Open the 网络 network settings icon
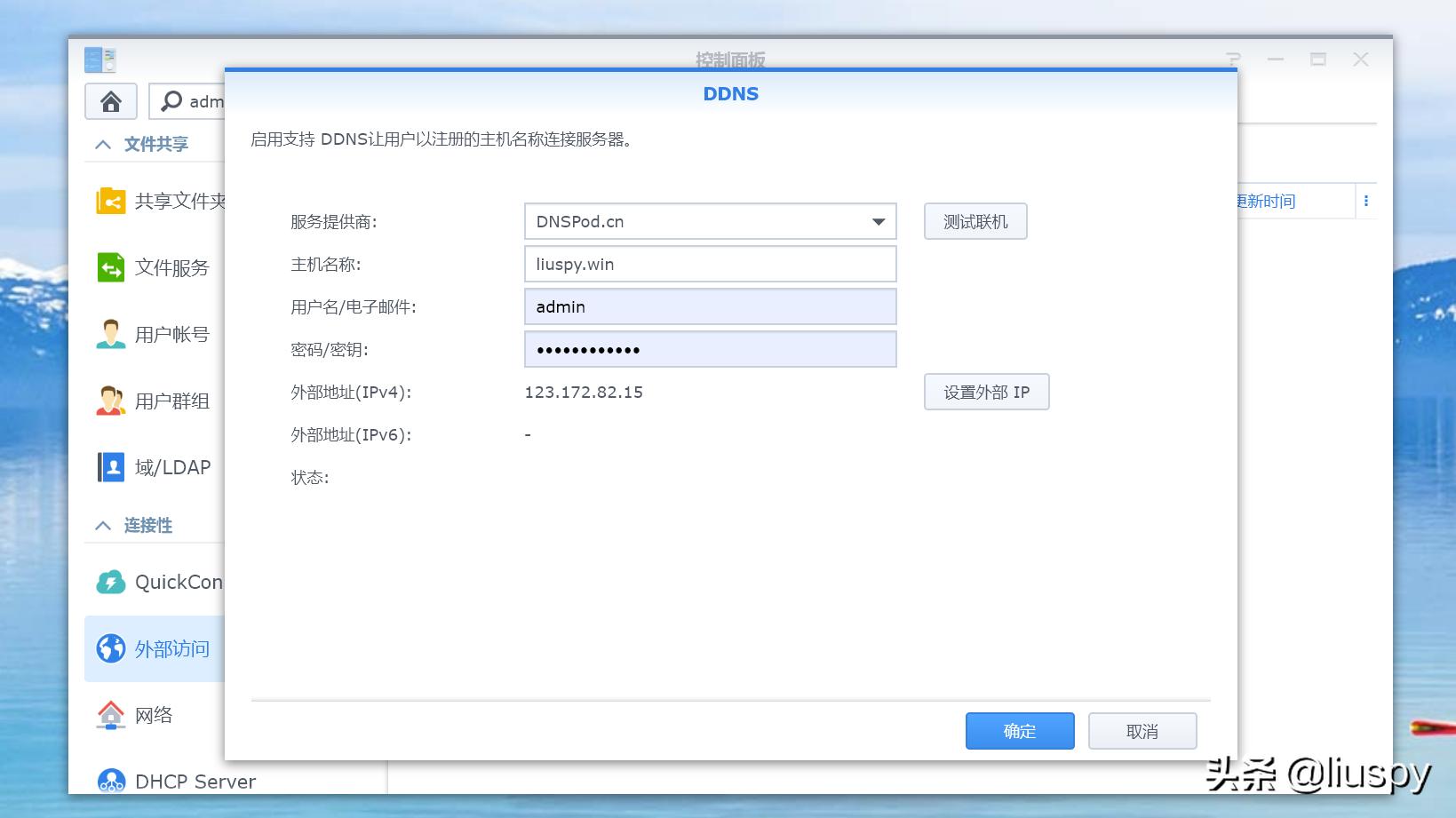 [x=109, y=714]
